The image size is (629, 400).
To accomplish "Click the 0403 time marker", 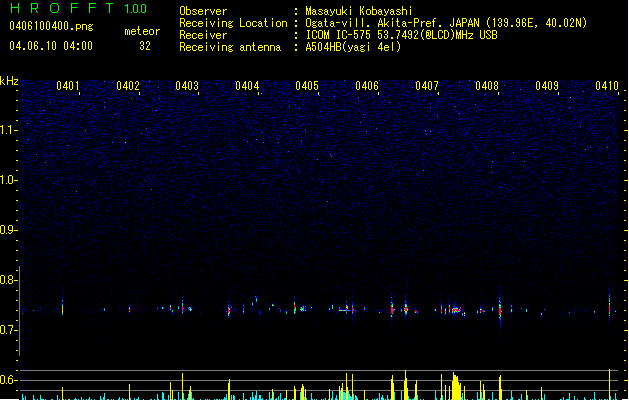I will click(x=187, y=86).
